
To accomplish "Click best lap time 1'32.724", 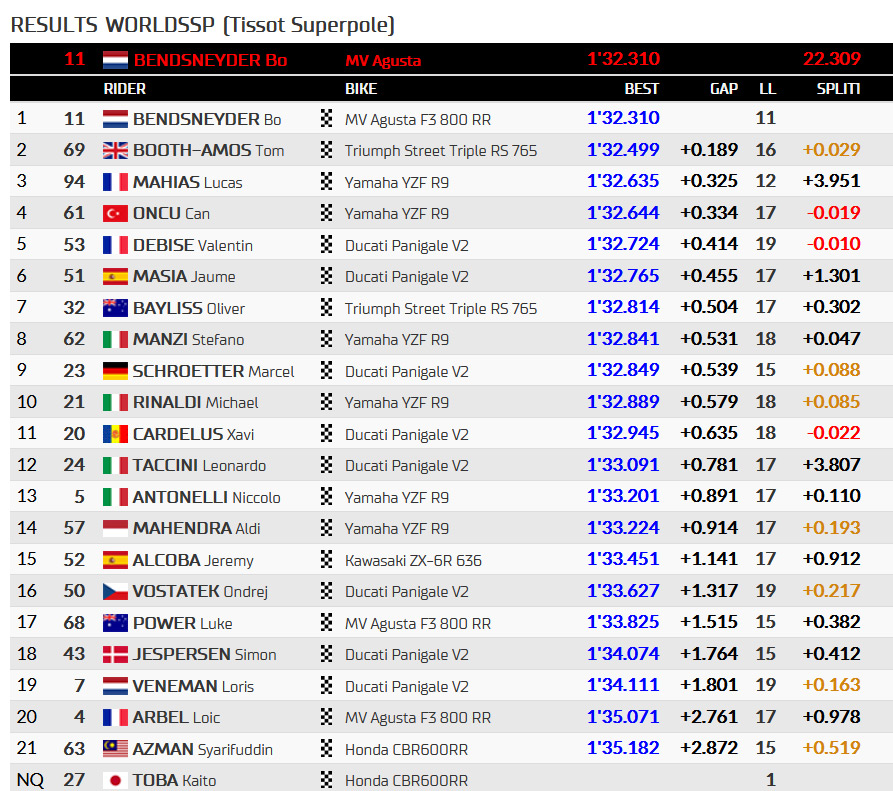I will click(x=623, y=244).
